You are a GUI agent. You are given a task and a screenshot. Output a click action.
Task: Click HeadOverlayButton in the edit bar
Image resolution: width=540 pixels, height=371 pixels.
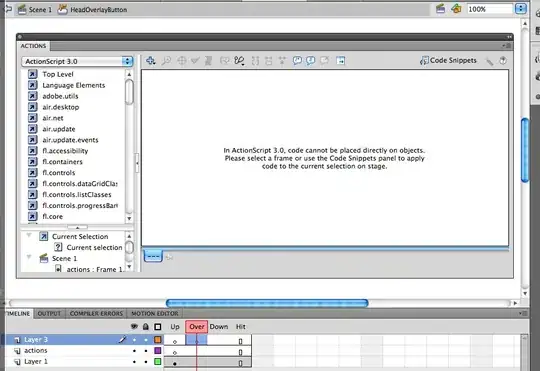pyautogui.click(x=93, y=10)
